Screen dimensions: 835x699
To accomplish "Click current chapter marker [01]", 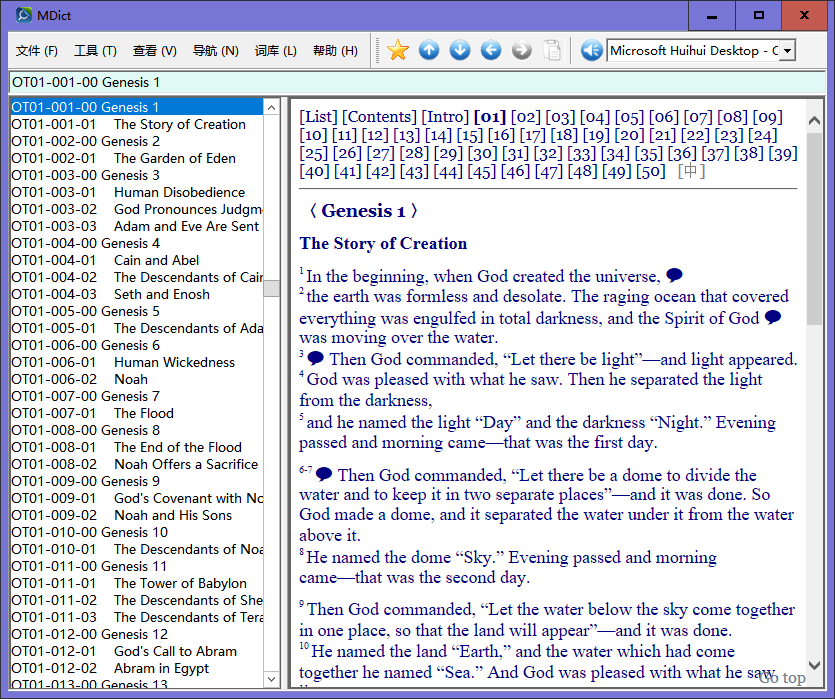I will coord(490,117).
